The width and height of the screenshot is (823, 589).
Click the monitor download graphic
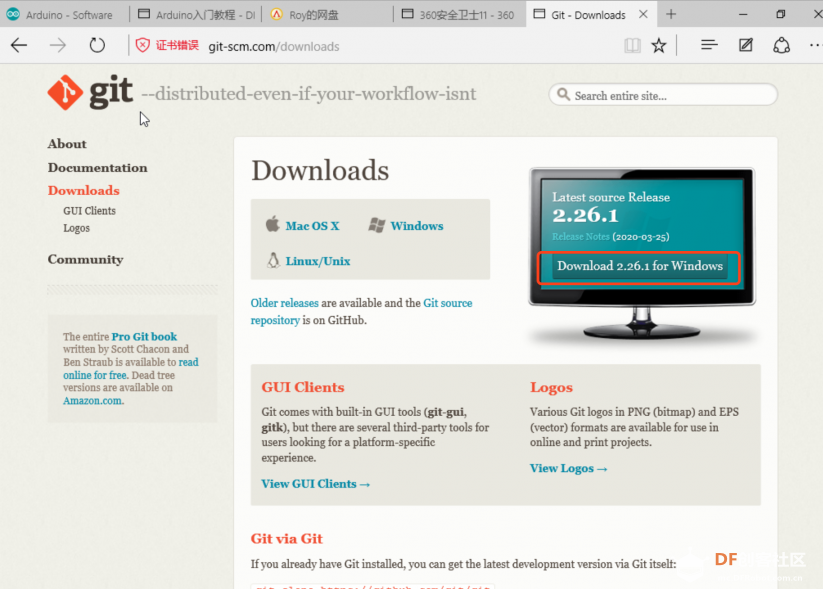point(642,254)
